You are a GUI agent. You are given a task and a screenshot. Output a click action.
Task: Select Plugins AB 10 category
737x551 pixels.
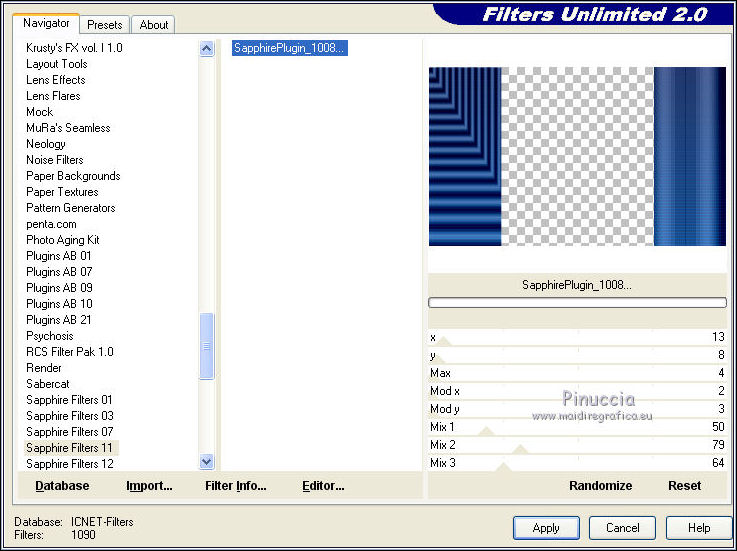59,304
